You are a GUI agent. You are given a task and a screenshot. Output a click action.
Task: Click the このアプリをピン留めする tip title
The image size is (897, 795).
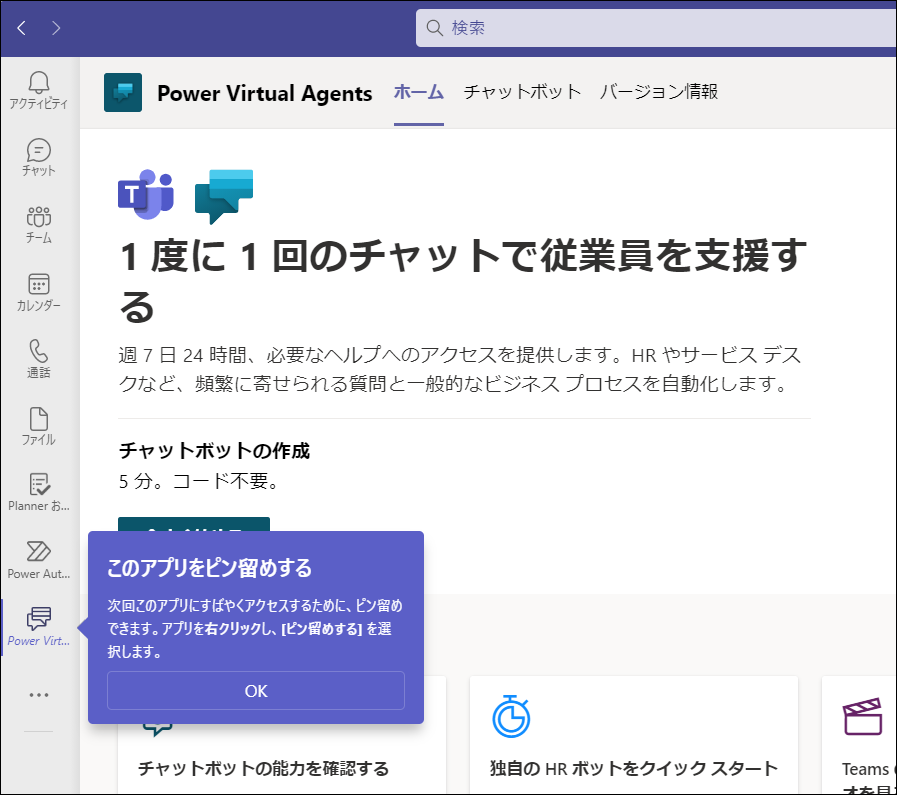(x=209, y=568)
